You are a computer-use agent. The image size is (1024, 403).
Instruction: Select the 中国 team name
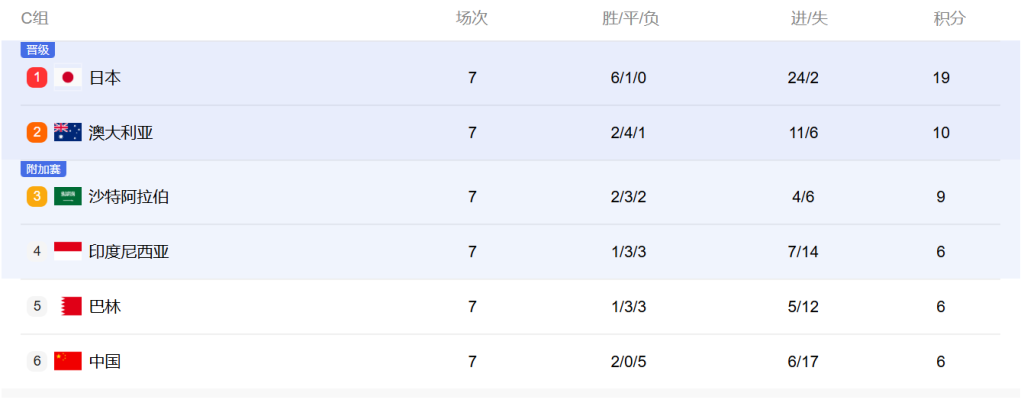tap(105, 361)
